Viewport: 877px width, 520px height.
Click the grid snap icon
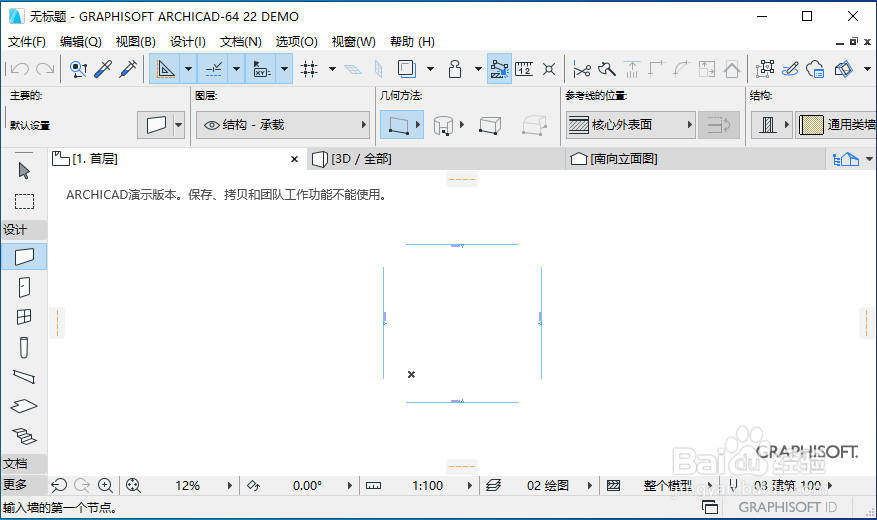pyautogui.click(x=309, y=69)
